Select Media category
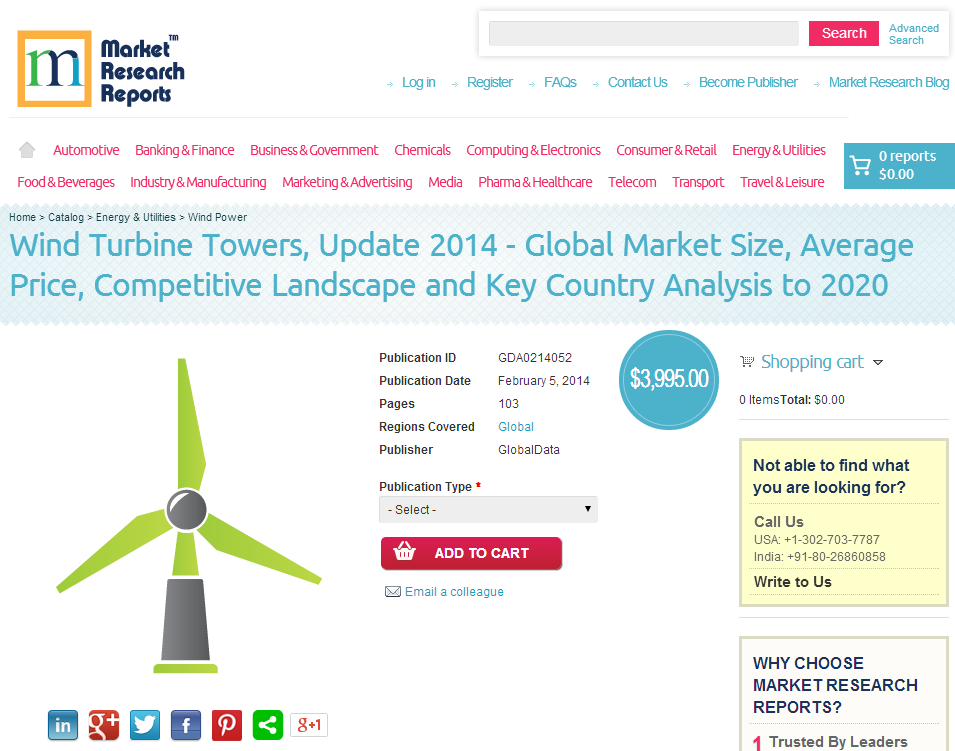Screen dimensions: 955x751 tap(445, 182)
